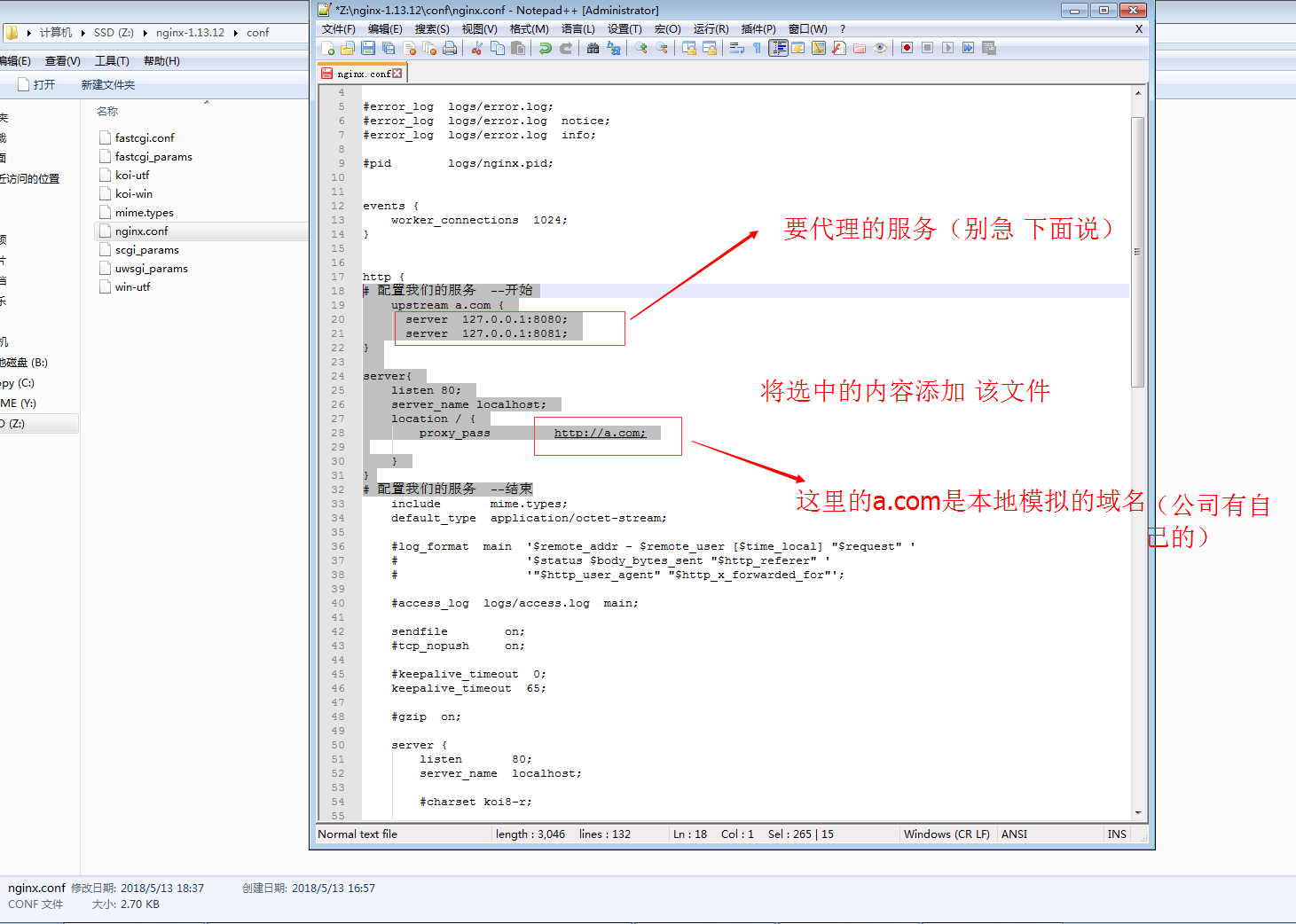This screenshot has height=924, width=1296.
Task: Open the 视图(V) menu
Action: pos(479,29)
